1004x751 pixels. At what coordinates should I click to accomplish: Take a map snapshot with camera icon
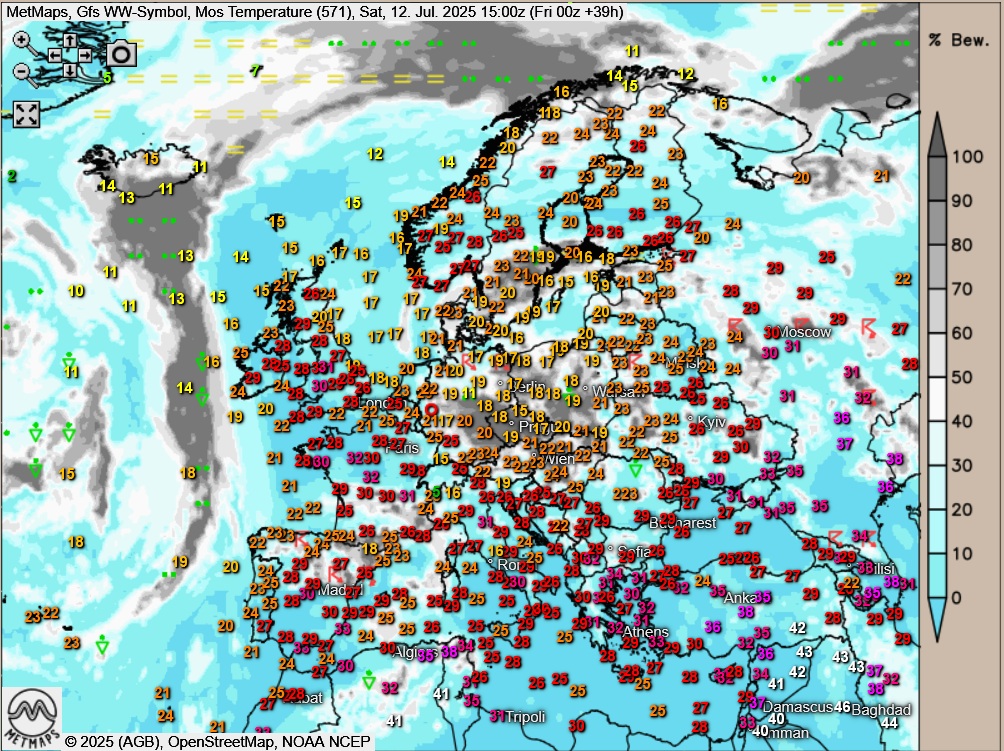(121, 54)
